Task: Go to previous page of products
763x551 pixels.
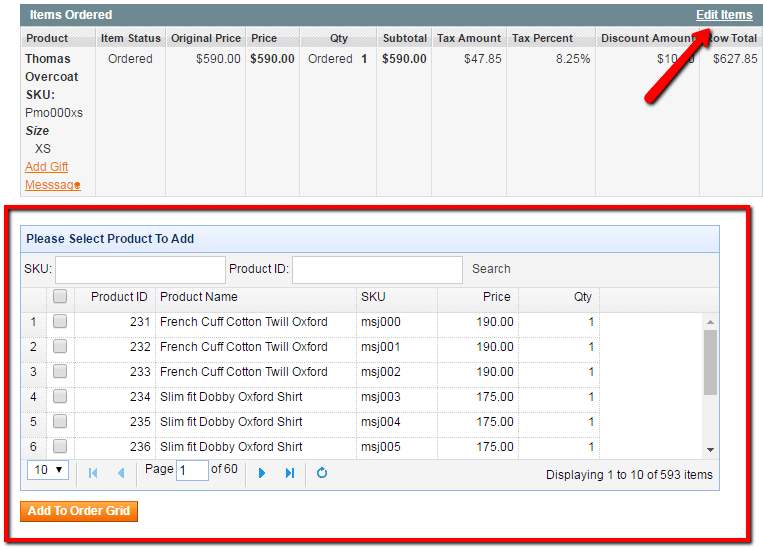Action: coord(121,473)
